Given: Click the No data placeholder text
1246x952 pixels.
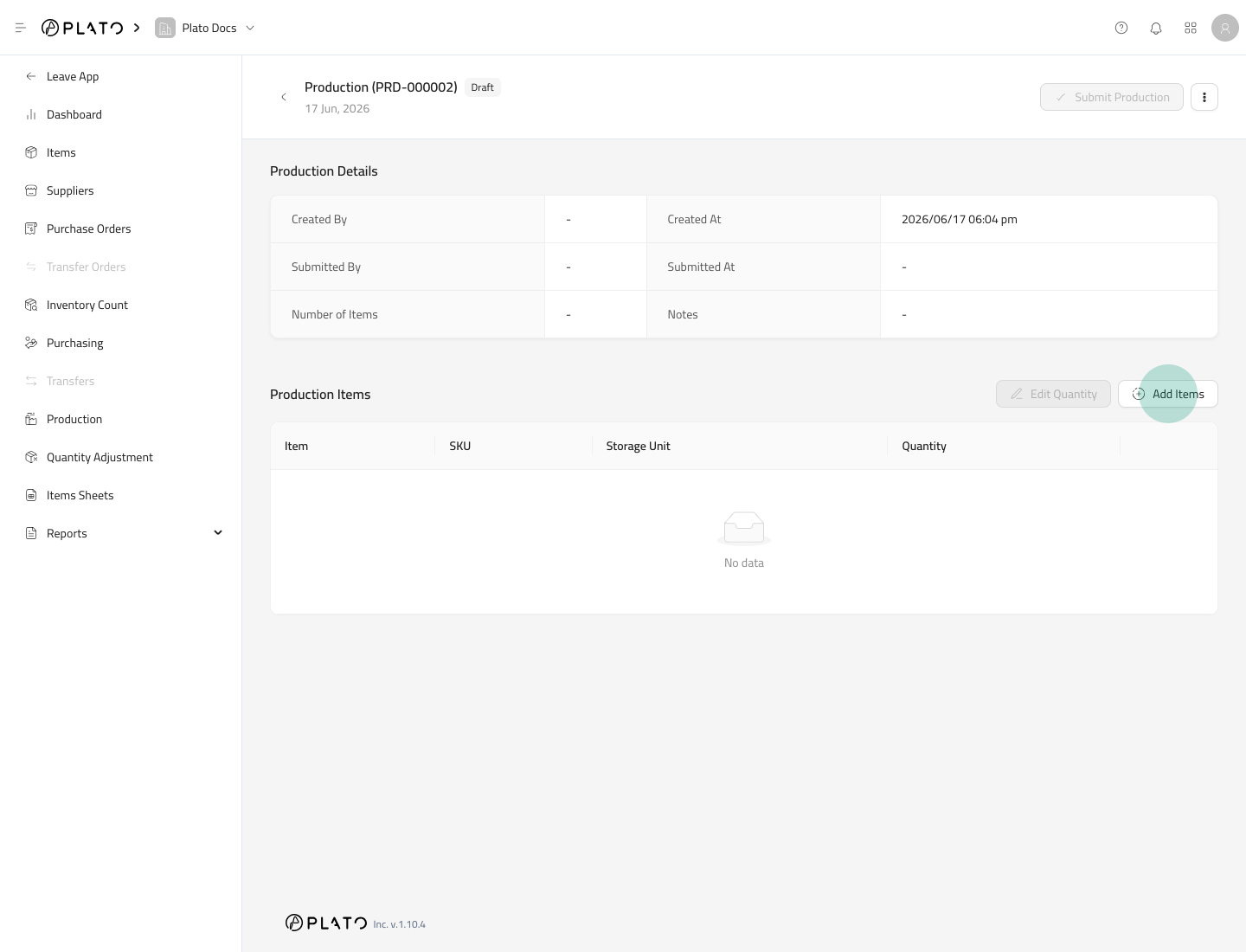Looking at the screenshot, I should click(744, 563).
